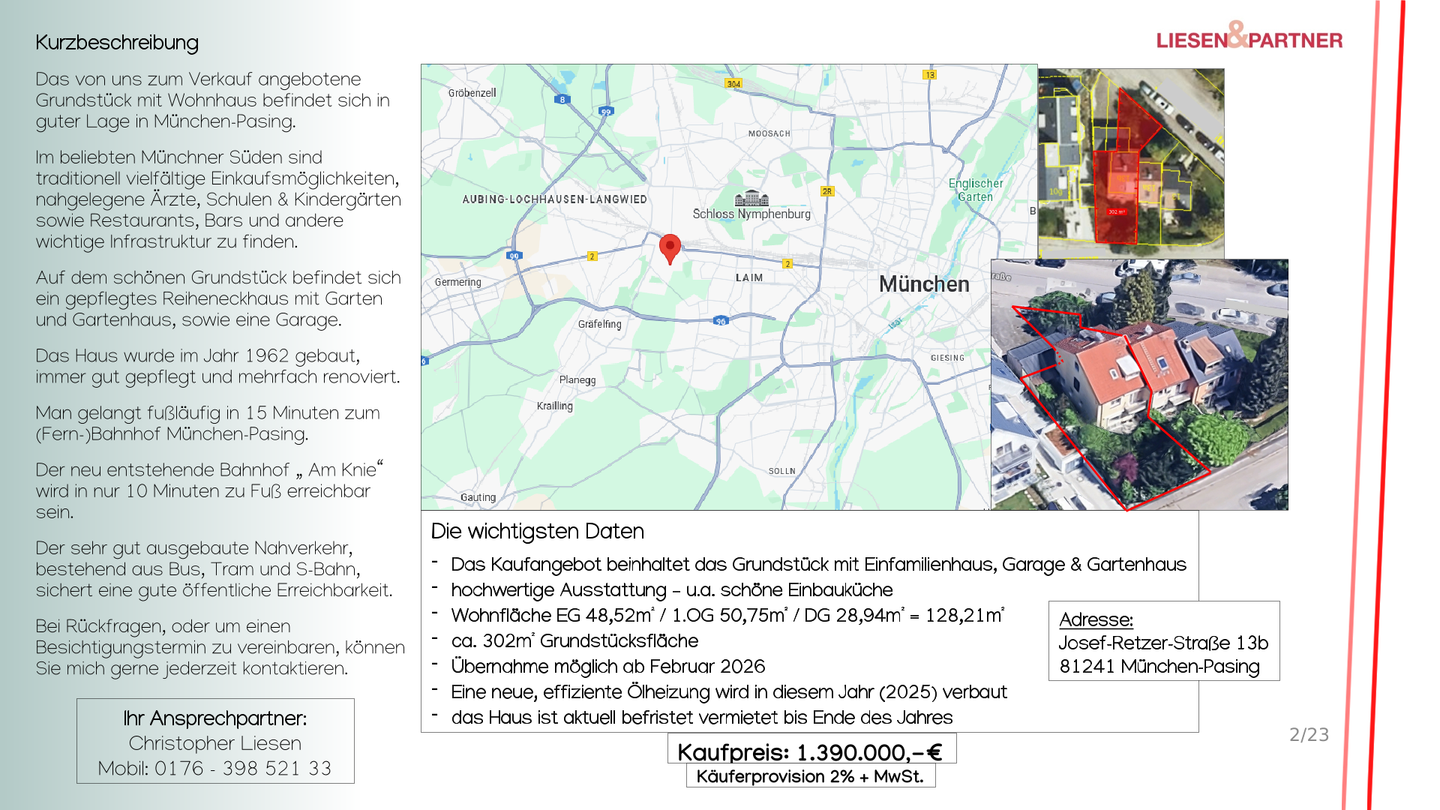Viewport: 1440px width, 810px height.
Task: Click the Josef-Retzer-Straße 13b address text
Action: point(1163,643)
